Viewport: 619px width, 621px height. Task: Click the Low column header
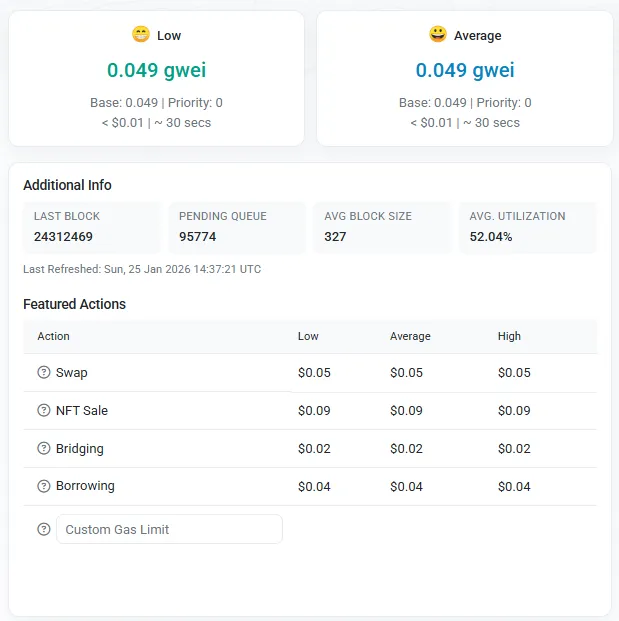pos(308,336)
